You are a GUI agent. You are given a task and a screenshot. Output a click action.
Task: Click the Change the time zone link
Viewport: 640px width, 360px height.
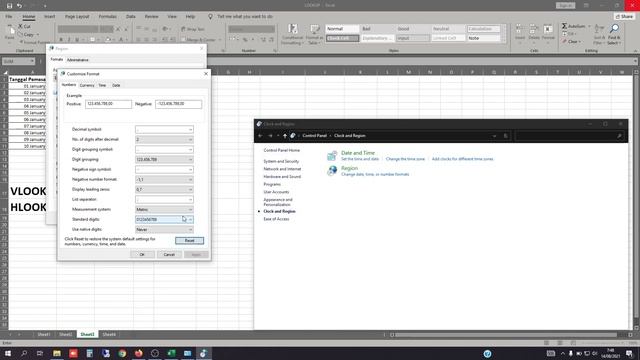coord(405,159)
